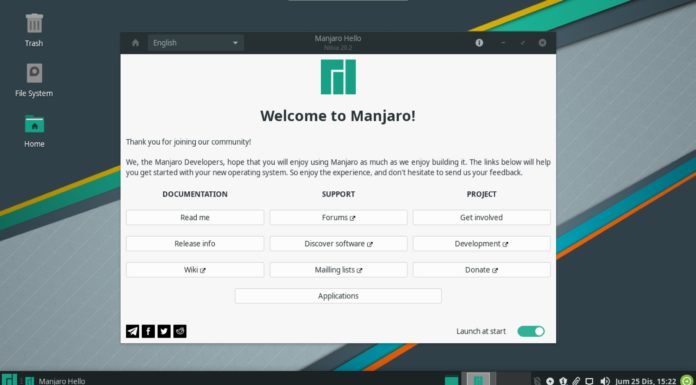Image resolution: width=696 pixels, height=385 pixels.
Task: Close the Manjaro Hello window
Action: pyautogui.click(x=542, y=43)
